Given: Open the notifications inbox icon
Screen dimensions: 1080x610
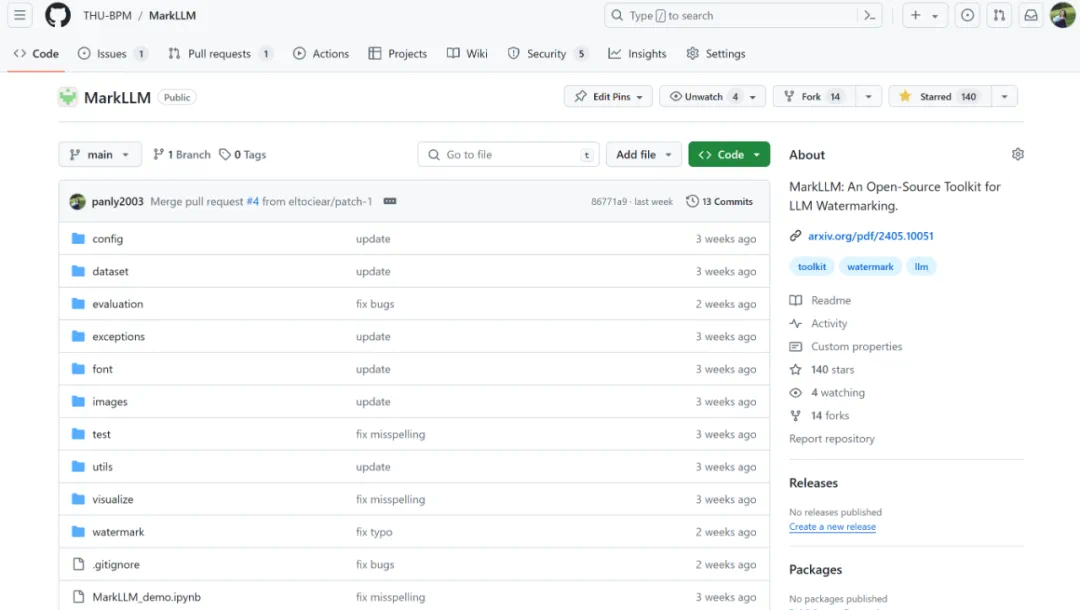Looking at the screenshot, I should coord(1031,16).
